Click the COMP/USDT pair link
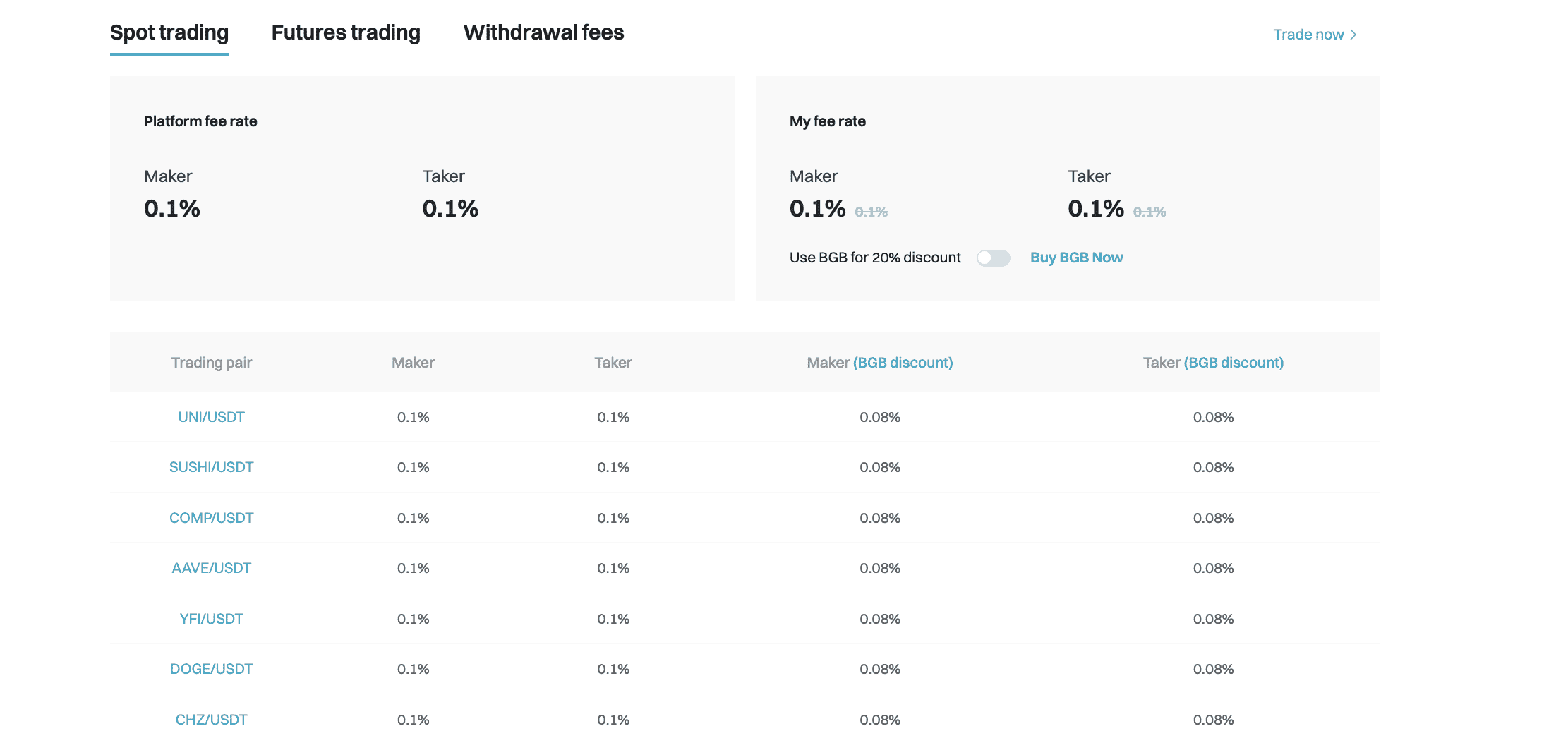Image resolution: width=1568 pixels, height=755 pixels. pos(211,518)
